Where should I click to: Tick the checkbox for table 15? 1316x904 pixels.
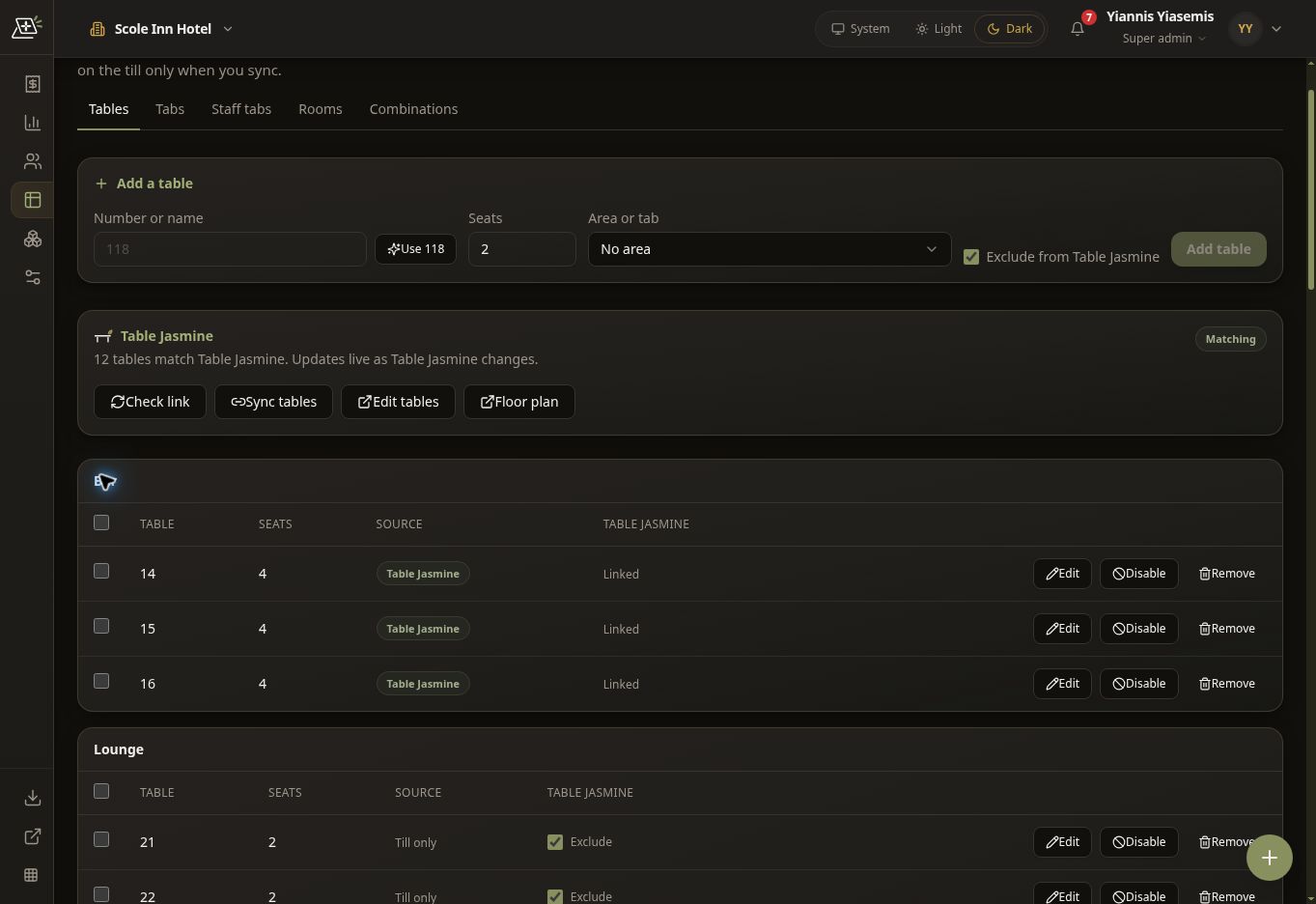[x=101, y=626]
